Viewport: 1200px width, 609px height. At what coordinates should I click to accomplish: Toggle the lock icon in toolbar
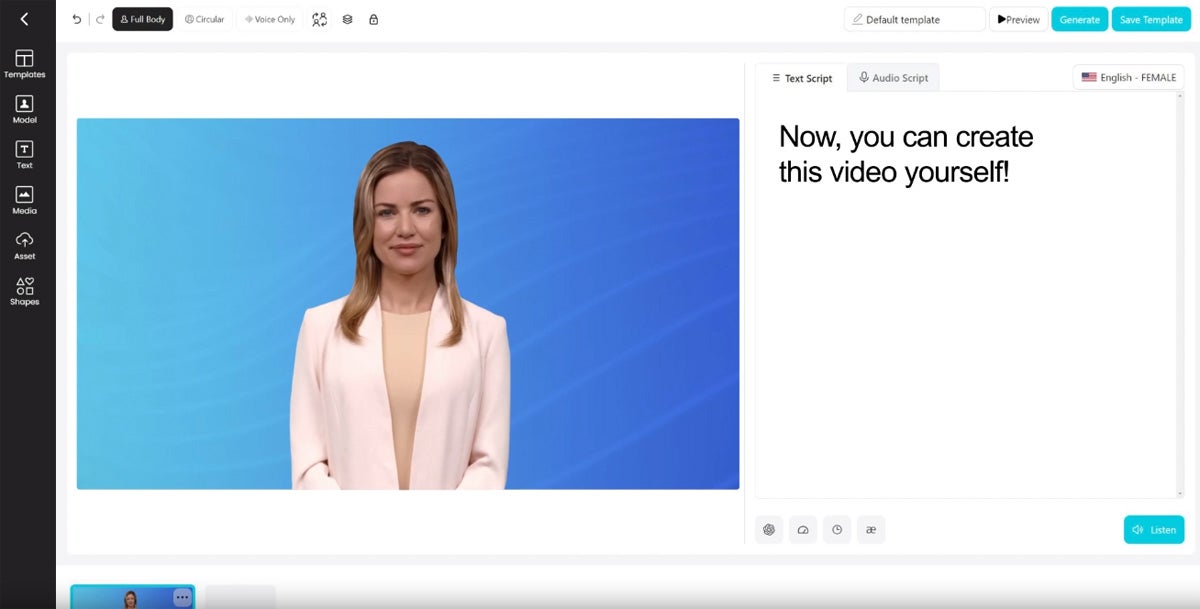[373, 19]
